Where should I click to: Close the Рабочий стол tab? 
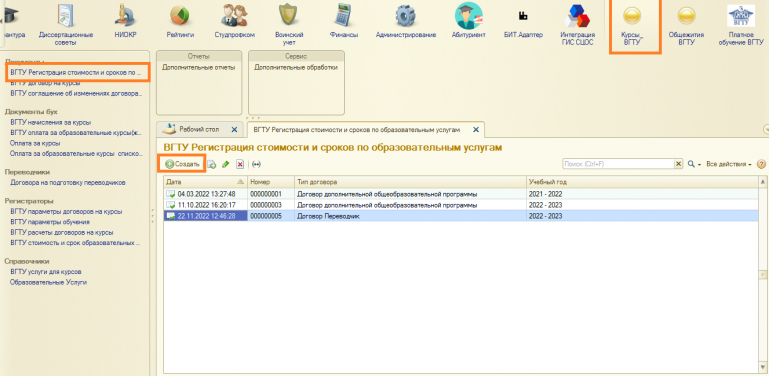coord(234,130)
